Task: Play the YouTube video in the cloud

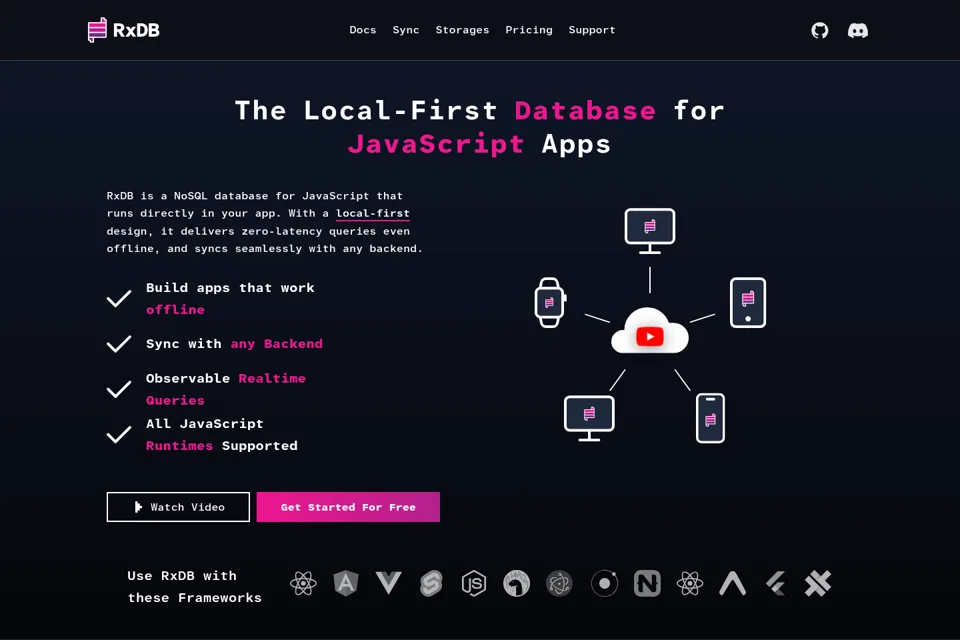Action: (650, 336)
